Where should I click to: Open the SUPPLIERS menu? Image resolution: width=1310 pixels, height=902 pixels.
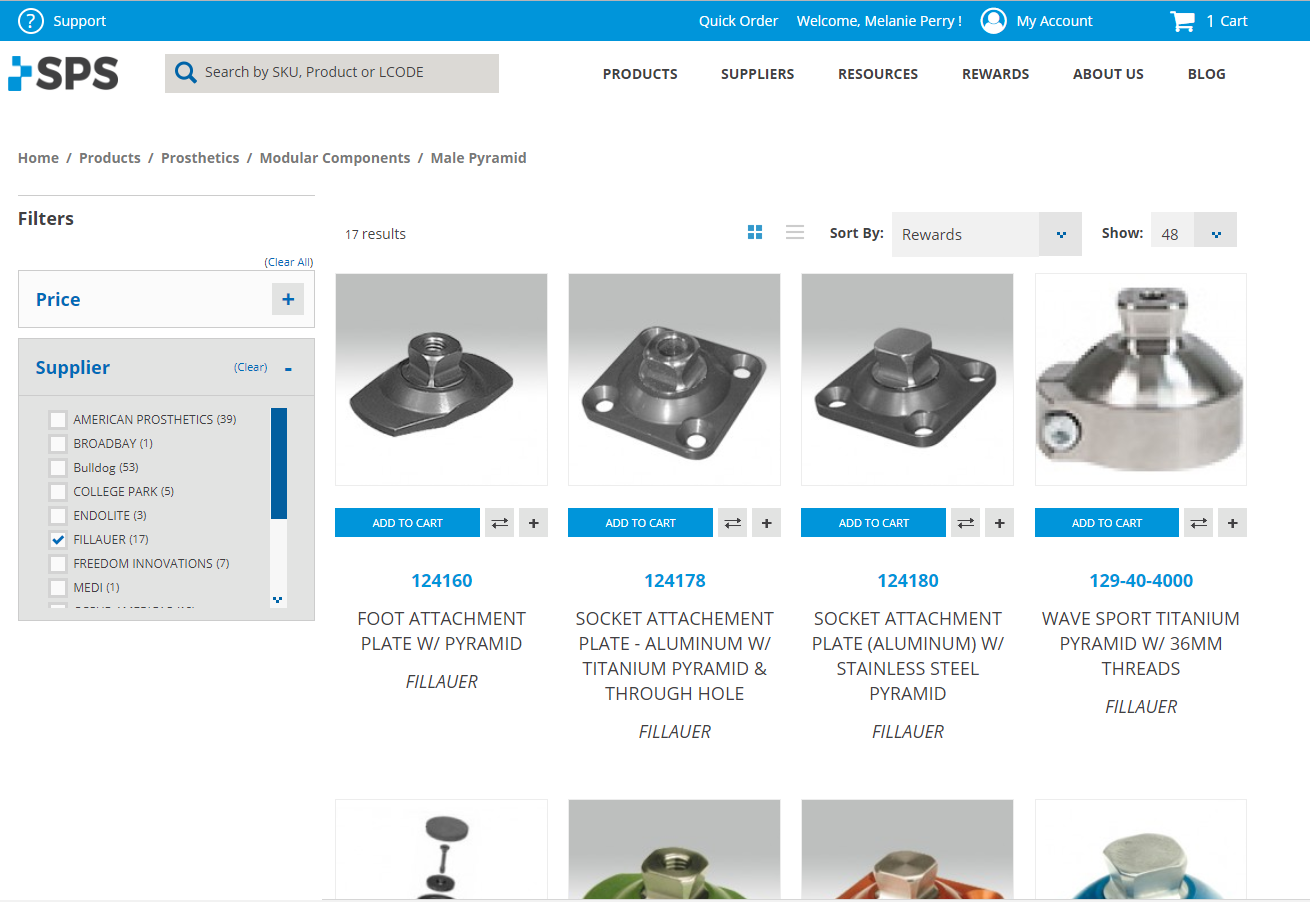[x=758, y=74]
